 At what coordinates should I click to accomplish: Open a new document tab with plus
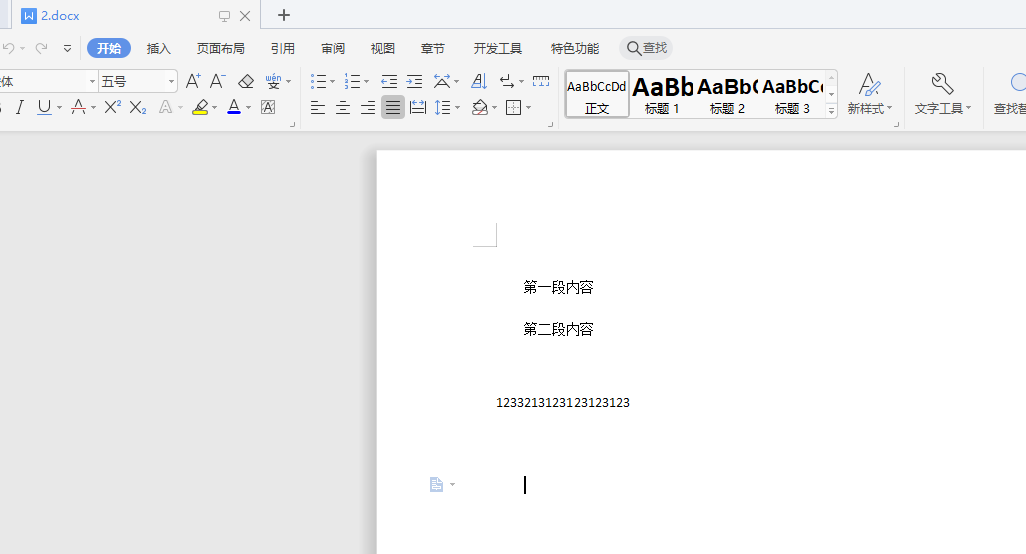click(283, 15)
